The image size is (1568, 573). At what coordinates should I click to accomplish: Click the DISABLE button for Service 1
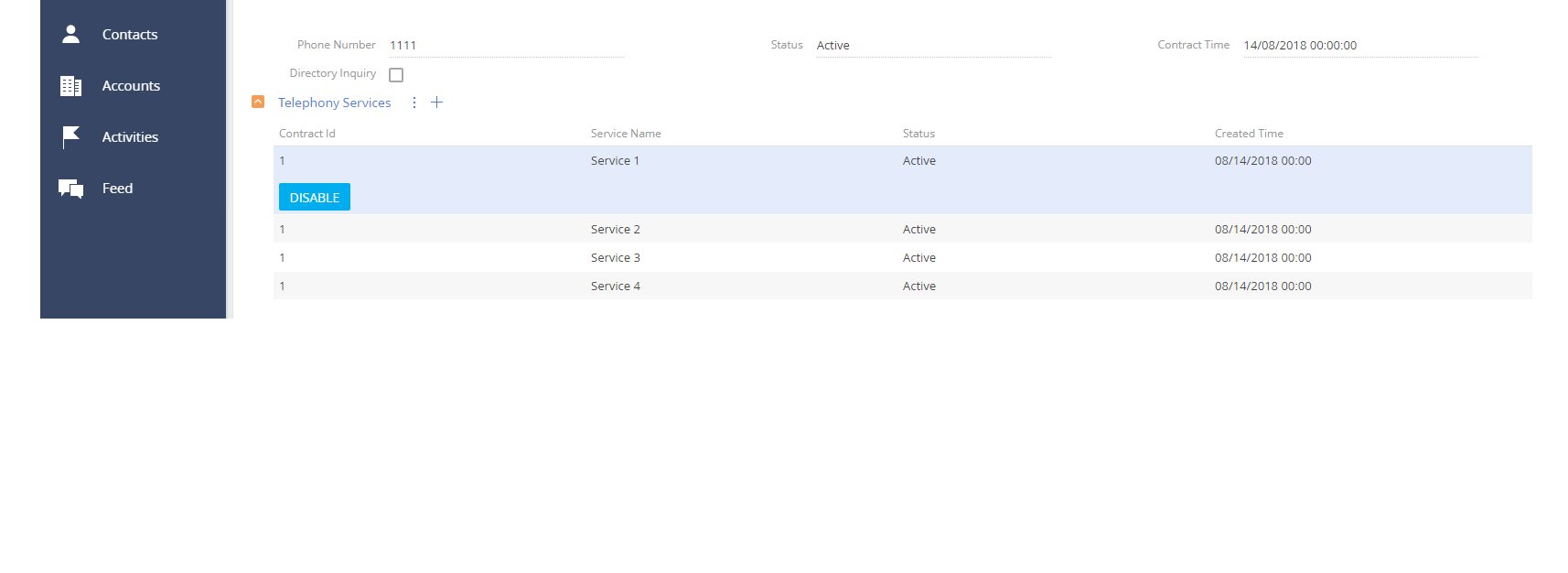click(x=315, y=197)
